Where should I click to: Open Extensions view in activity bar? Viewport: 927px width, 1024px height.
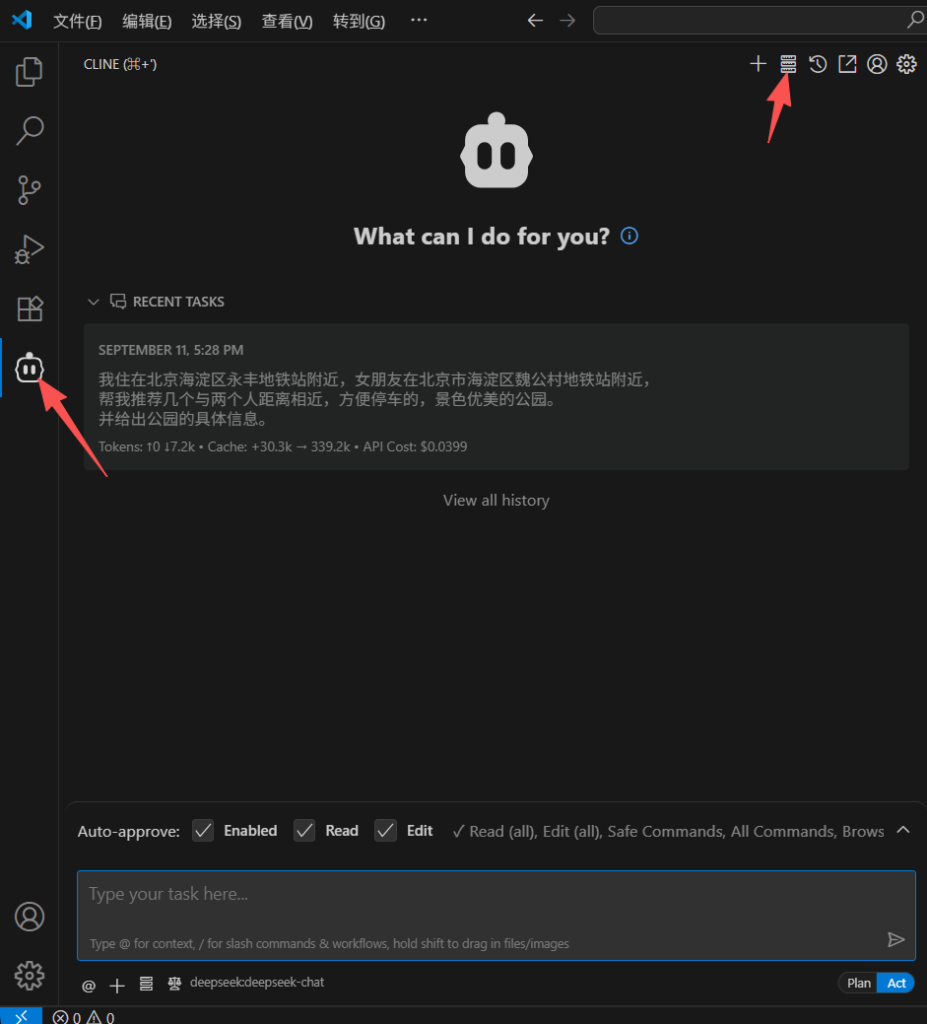[29, 309]
